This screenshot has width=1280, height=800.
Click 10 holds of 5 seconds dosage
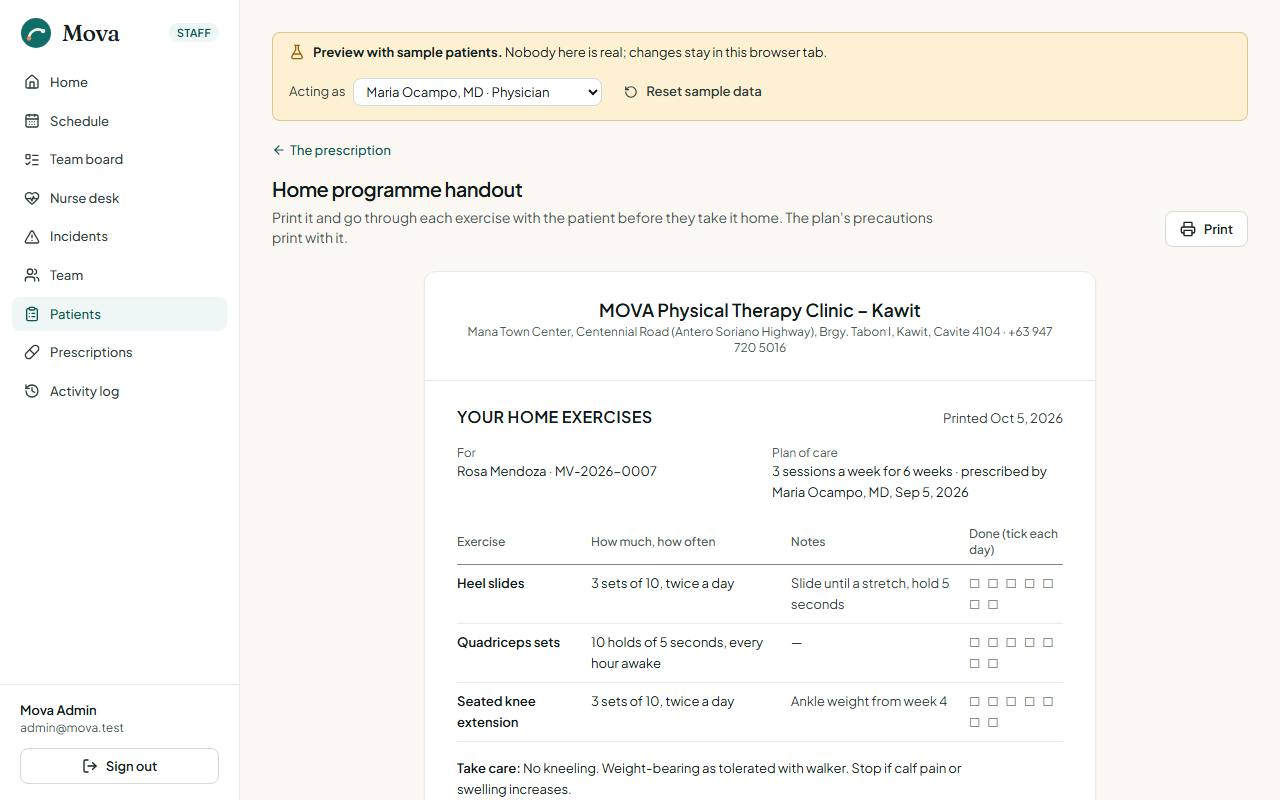click(x=677, y=652)
